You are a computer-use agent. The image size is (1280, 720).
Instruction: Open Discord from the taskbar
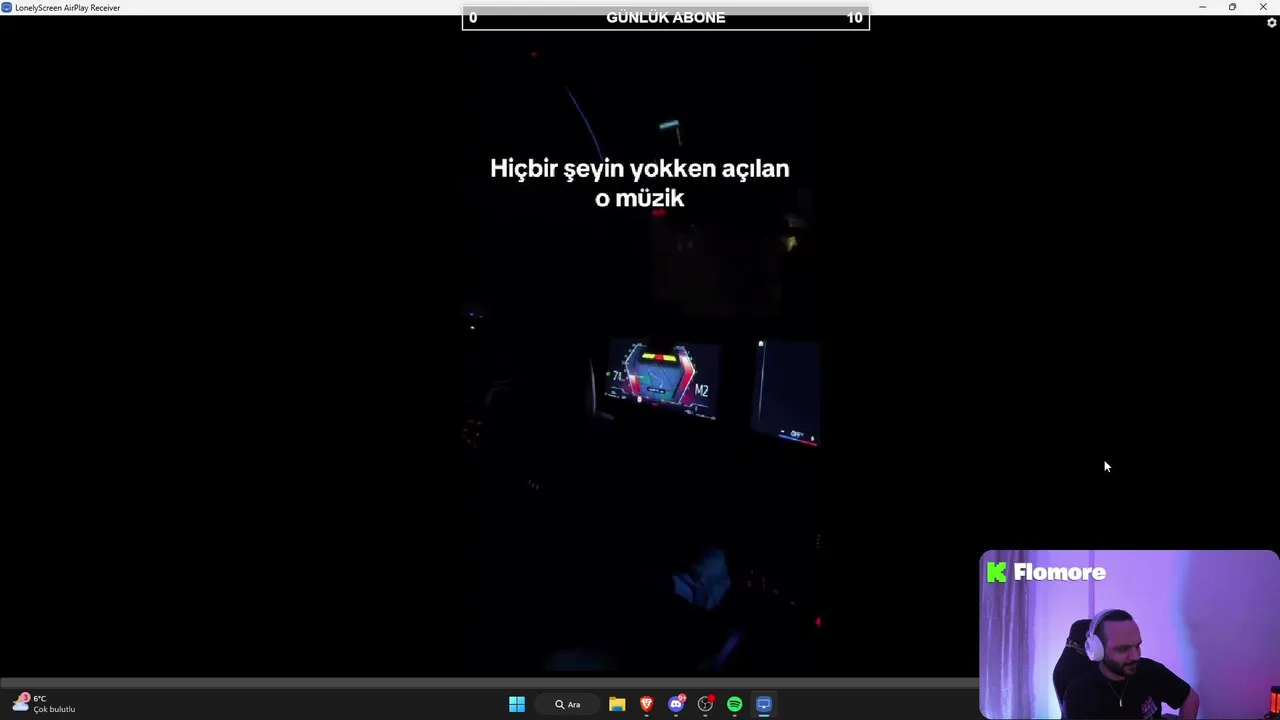676,704
